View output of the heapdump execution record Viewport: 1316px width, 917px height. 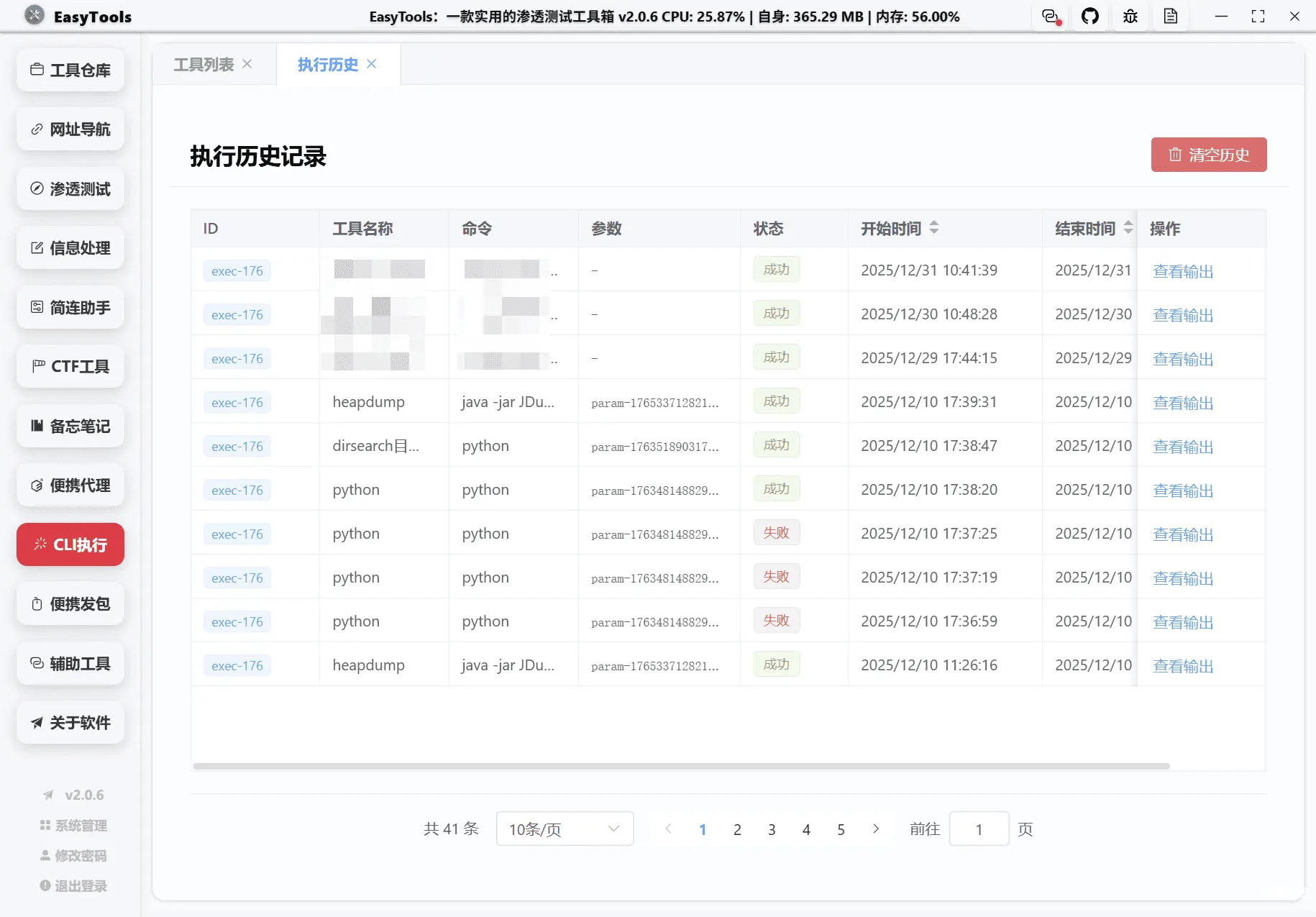point(1182,402)
